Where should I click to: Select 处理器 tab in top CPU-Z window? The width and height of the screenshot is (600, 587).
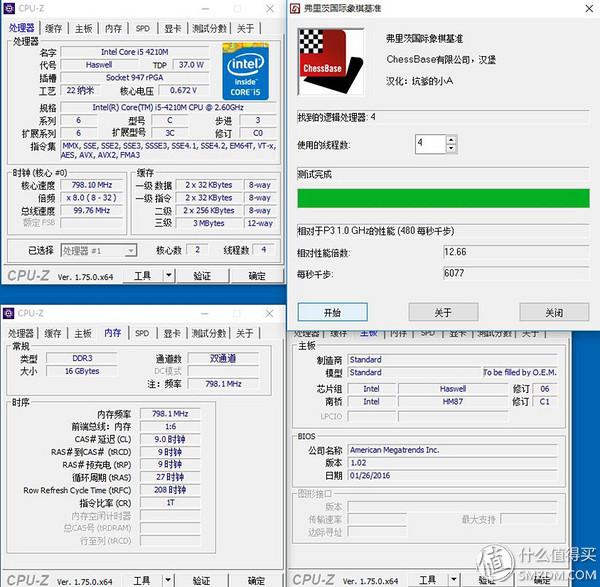(x=22, y=28)
